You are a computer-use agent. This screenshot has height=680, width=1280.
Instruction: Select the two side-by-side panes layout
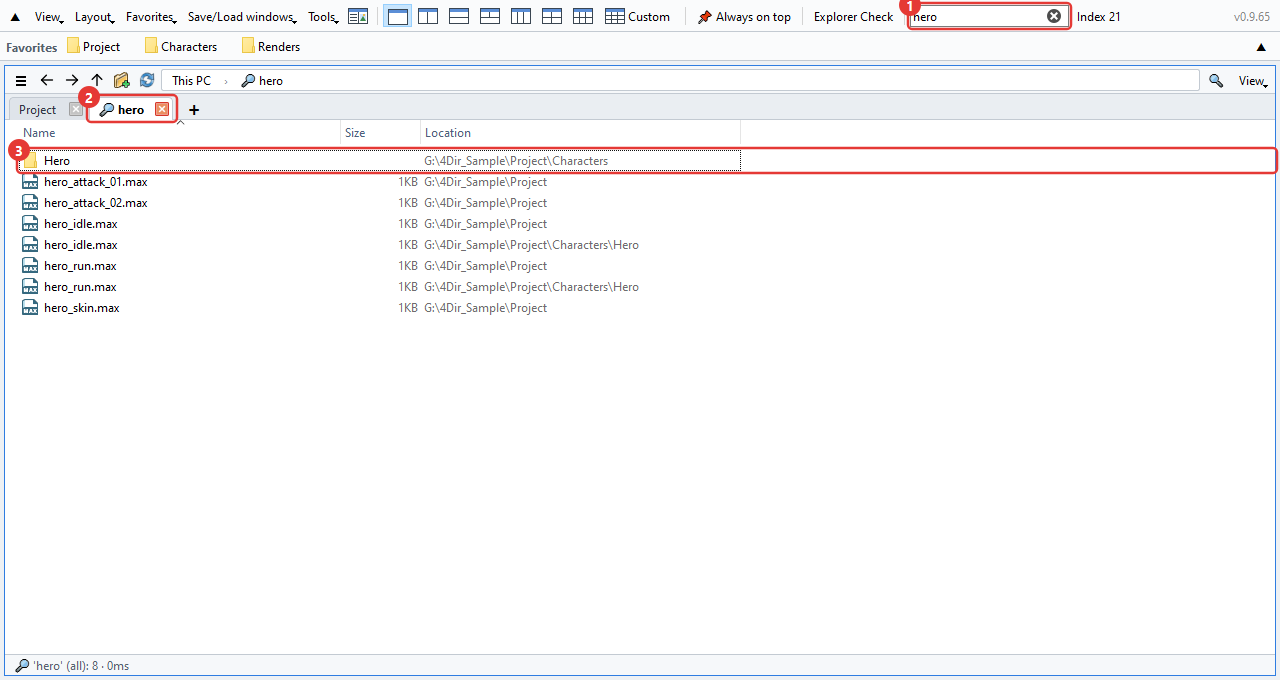428,17
